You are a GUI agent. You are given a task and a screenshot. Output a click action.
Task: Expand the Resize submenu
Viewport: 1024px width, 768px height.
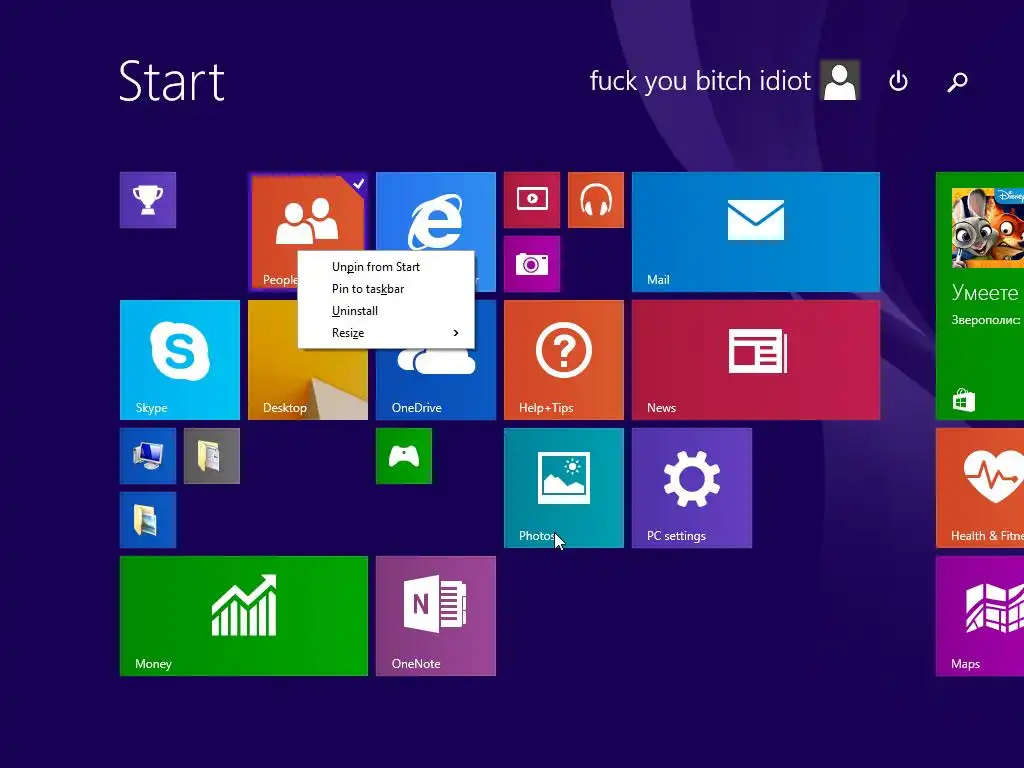coord(386,333)
